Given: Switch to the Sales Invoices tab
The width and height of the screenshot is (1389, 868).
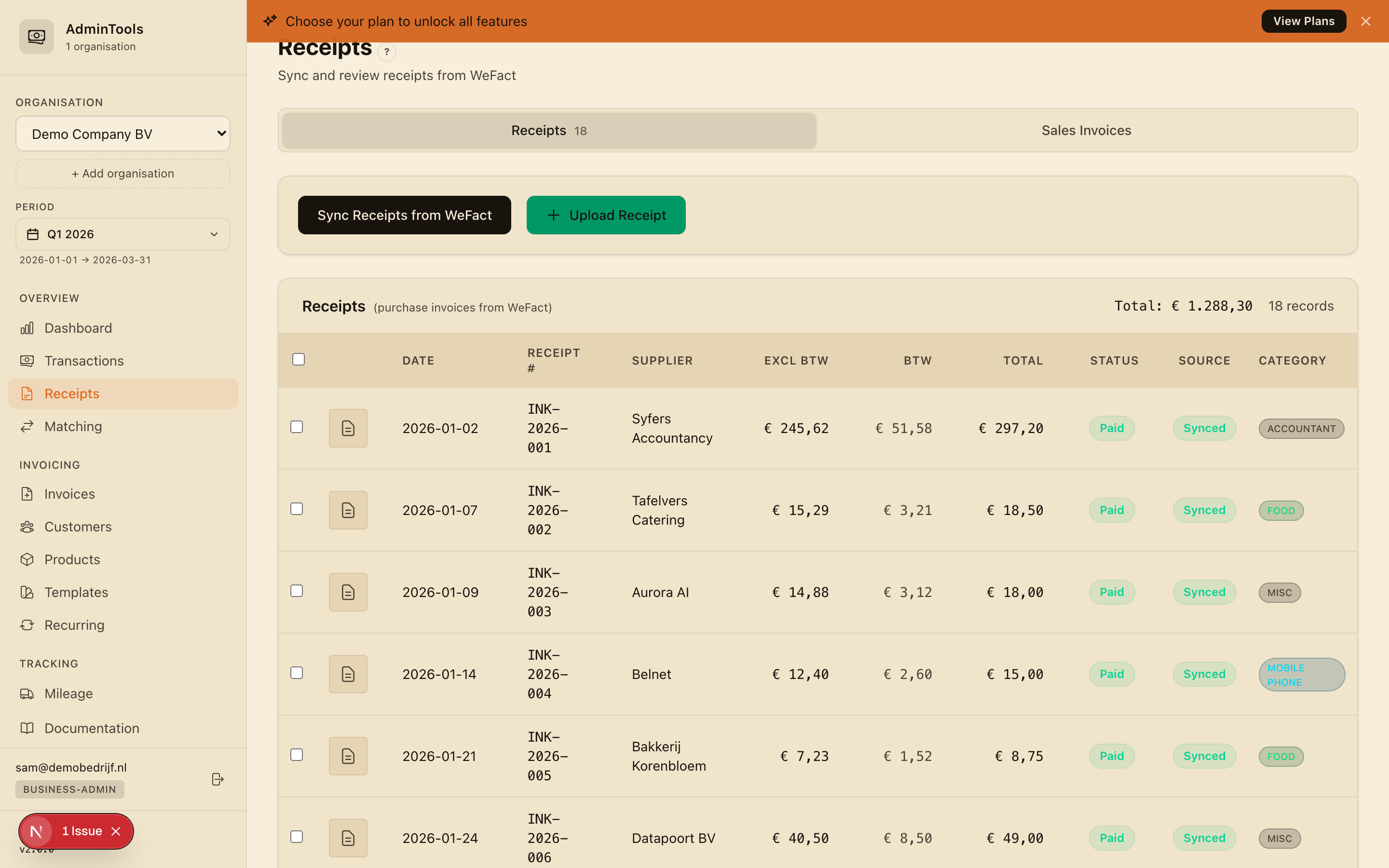Looking at the screenshot, I should [1086, 130].
